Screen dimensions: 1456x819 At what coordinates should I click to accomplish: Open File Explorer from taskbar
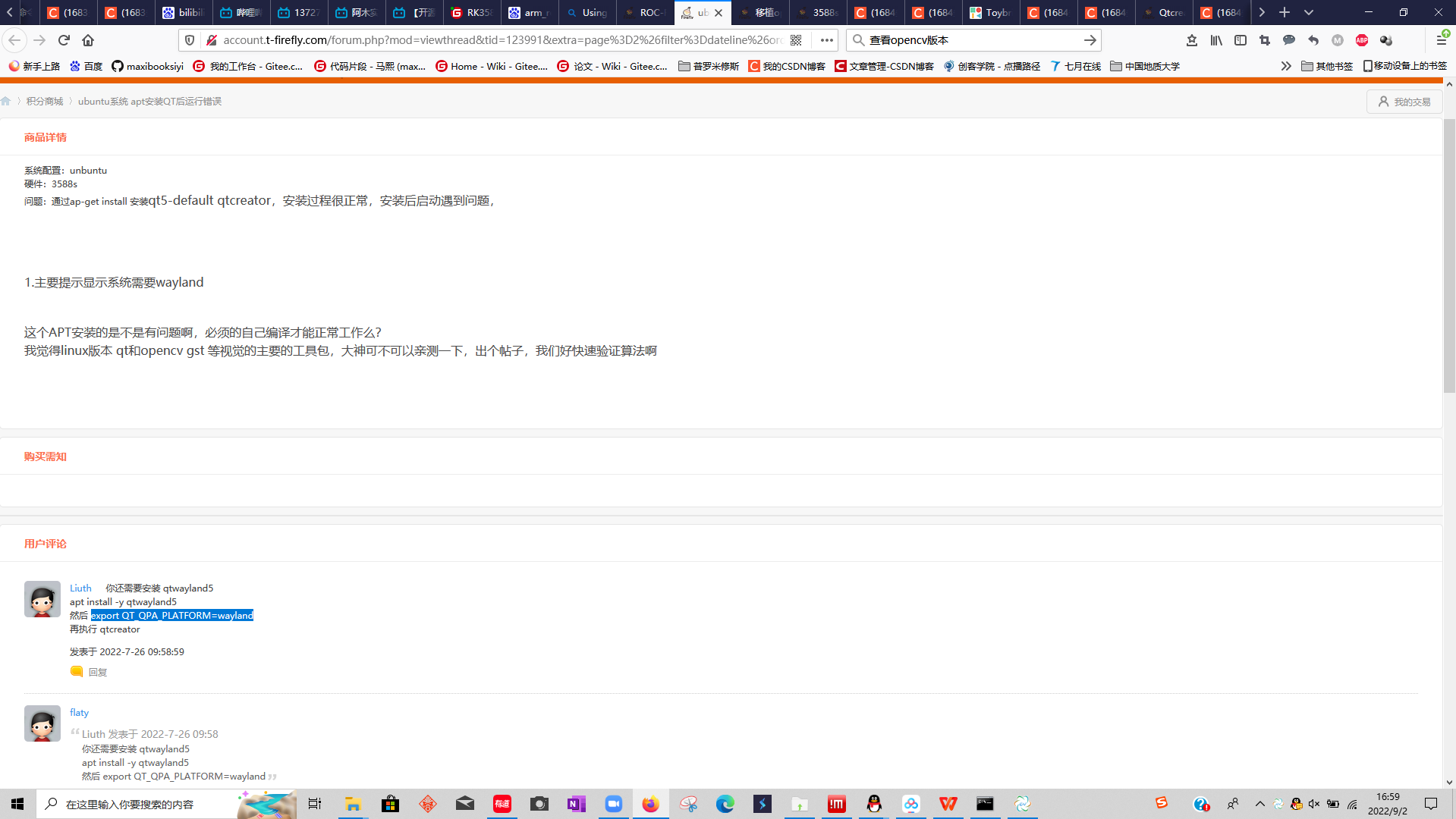pyautogui.click(x=353, y=804)
